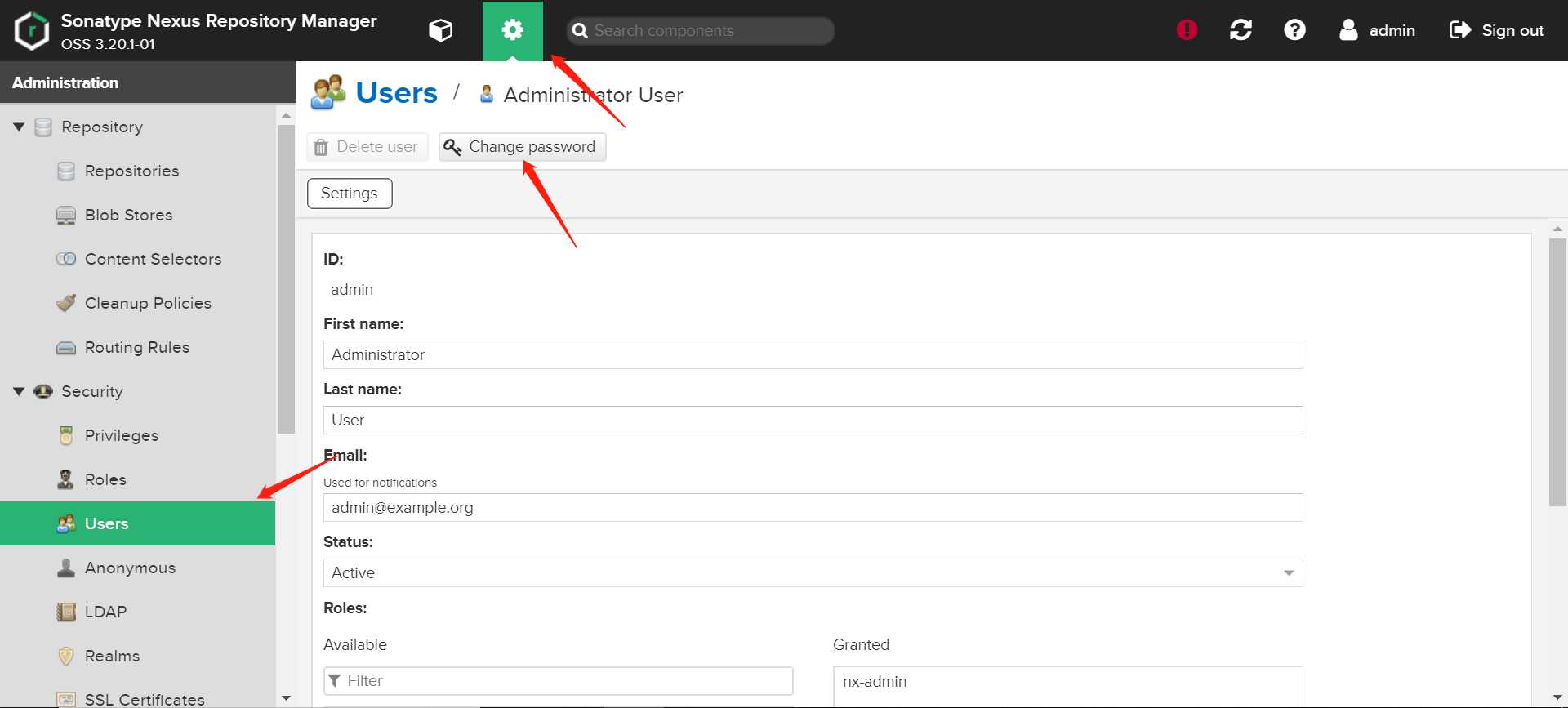Click sidebar scrollbar up arrow
This screenshot has height=708, width=1568.
coord(286,115)
